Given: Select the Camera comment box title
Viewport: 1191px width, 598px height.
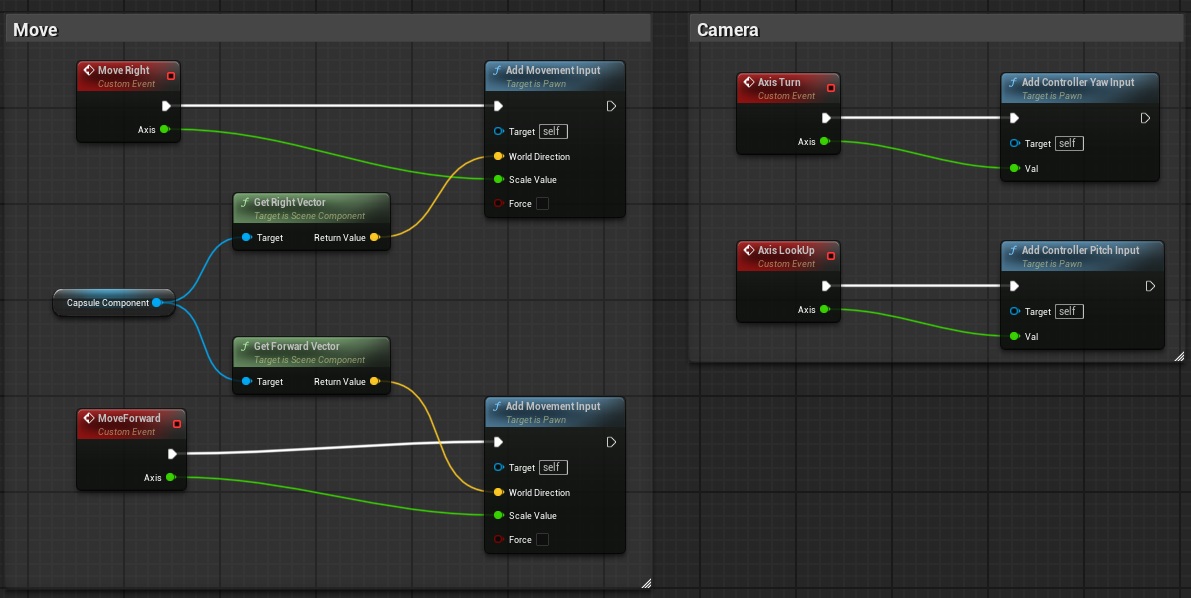Looking at the screenshot, I should tap(728, 30).
